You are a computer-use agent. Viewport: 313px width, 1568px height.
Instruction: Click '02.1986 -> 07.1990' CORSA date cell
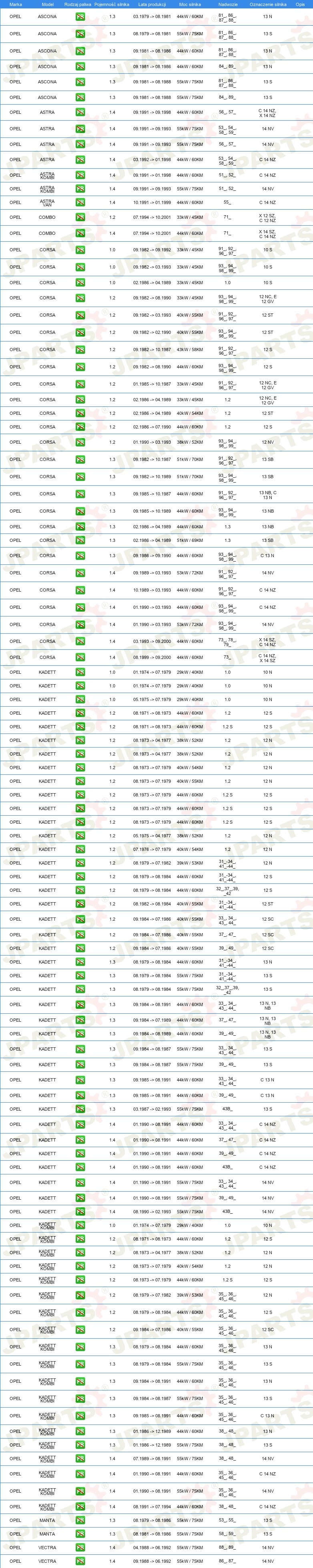click(152, 427)
